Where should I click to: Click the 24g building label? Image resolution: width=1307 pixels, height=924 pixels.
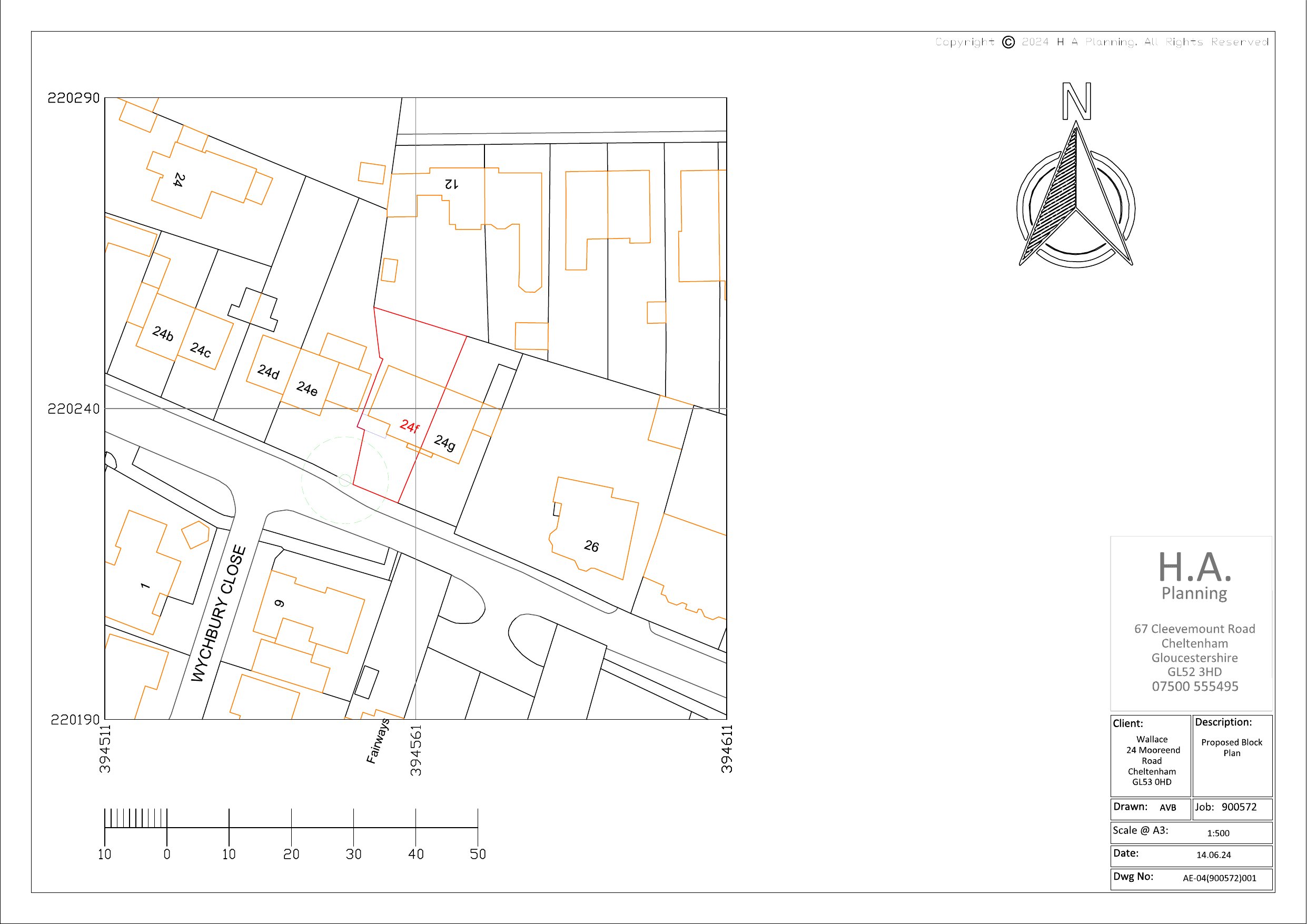(444, 442)
